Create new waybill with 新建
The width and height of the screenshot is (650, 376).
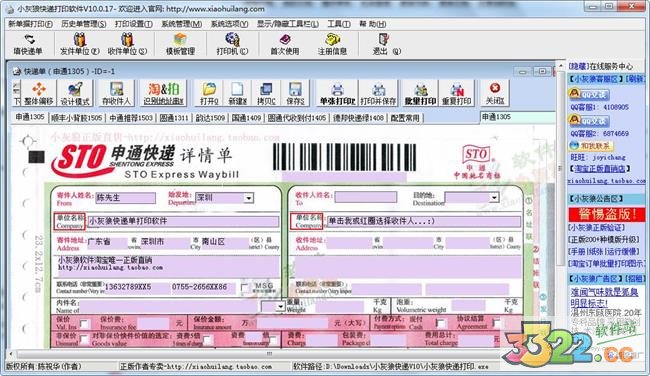coord(238,93)
